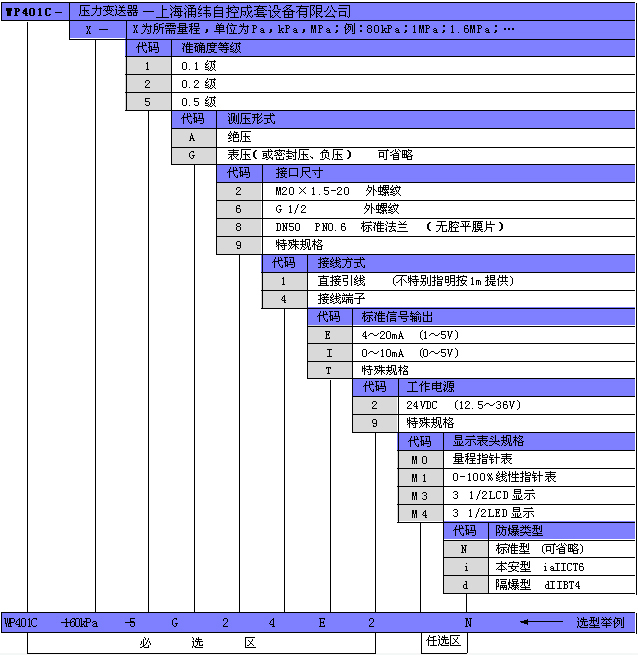Viewport: 638px width, 655px height.
Task: Click the '绝压' absolute pressure entry
Action: [x=239, y=137]
